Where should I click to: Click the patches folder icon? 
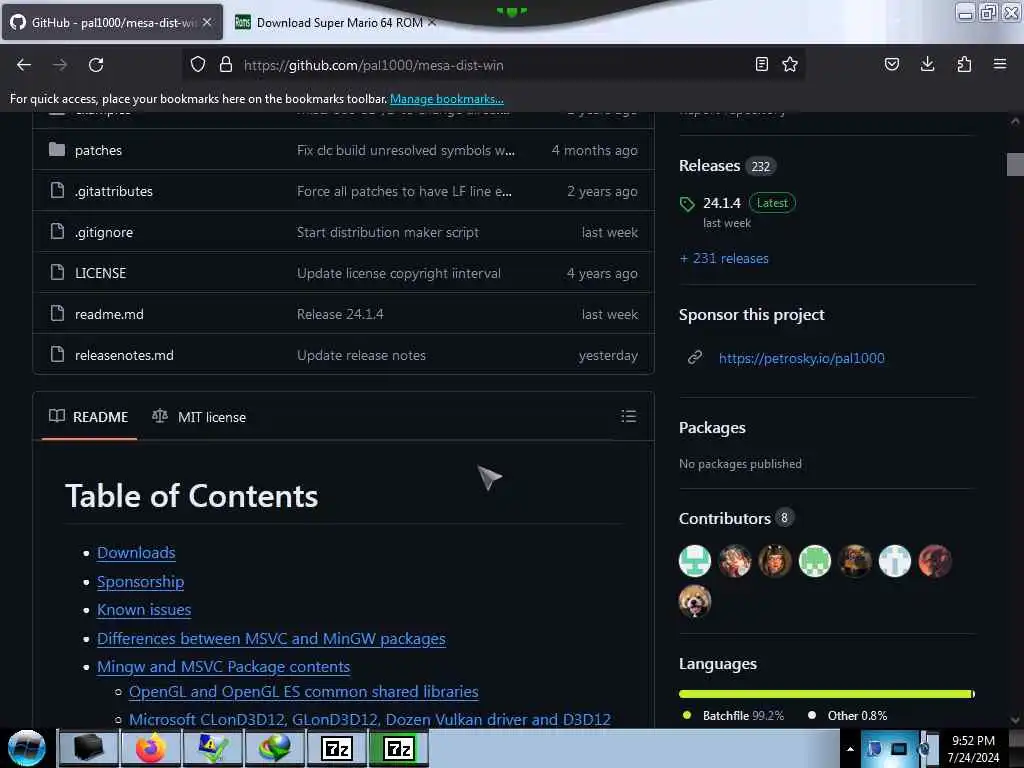click(57, 150)
